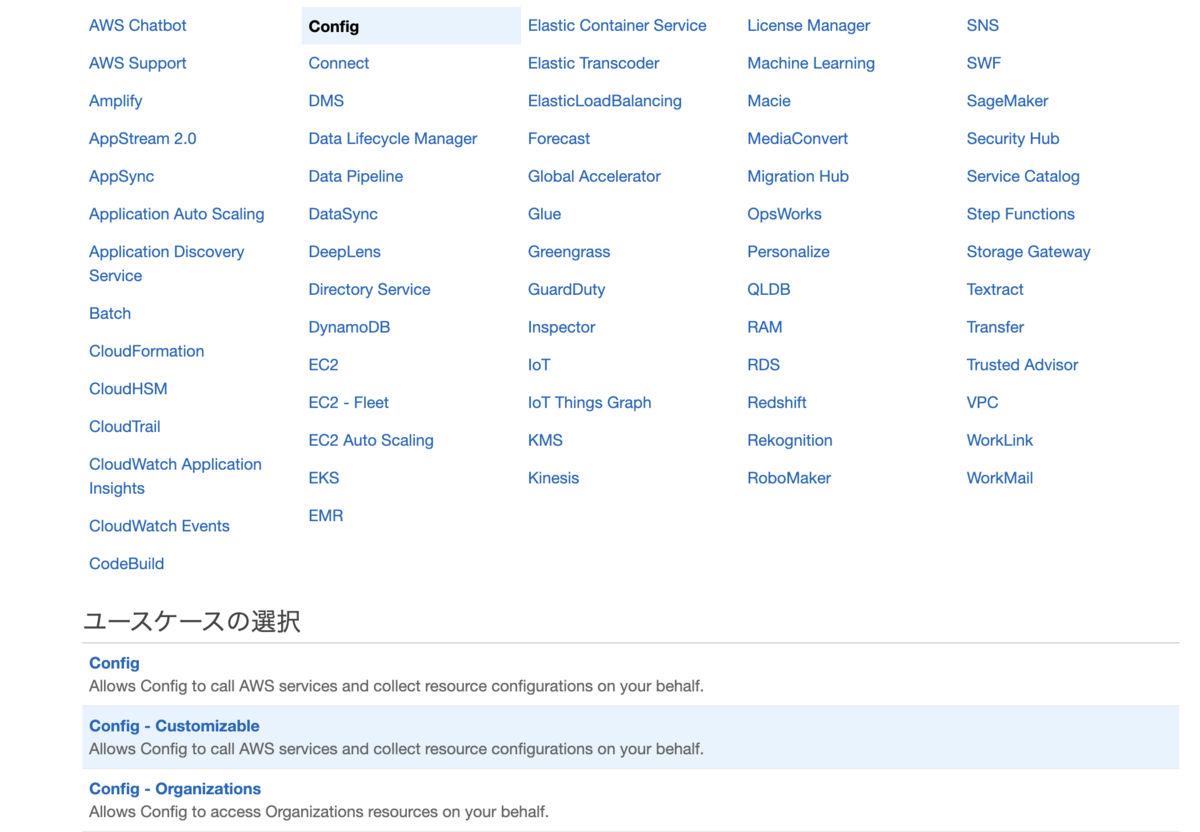1200x832 pixels.
Task: Pick the plain EC2 service
Action: pyautogui.click(x=323, y=365)
